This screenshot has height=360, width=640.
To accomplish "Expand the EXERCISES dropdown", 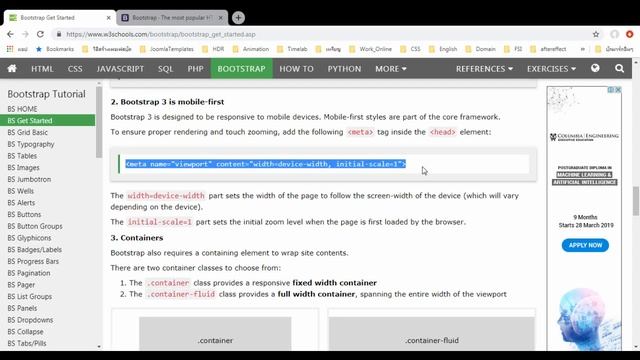I will click(551, 69).
